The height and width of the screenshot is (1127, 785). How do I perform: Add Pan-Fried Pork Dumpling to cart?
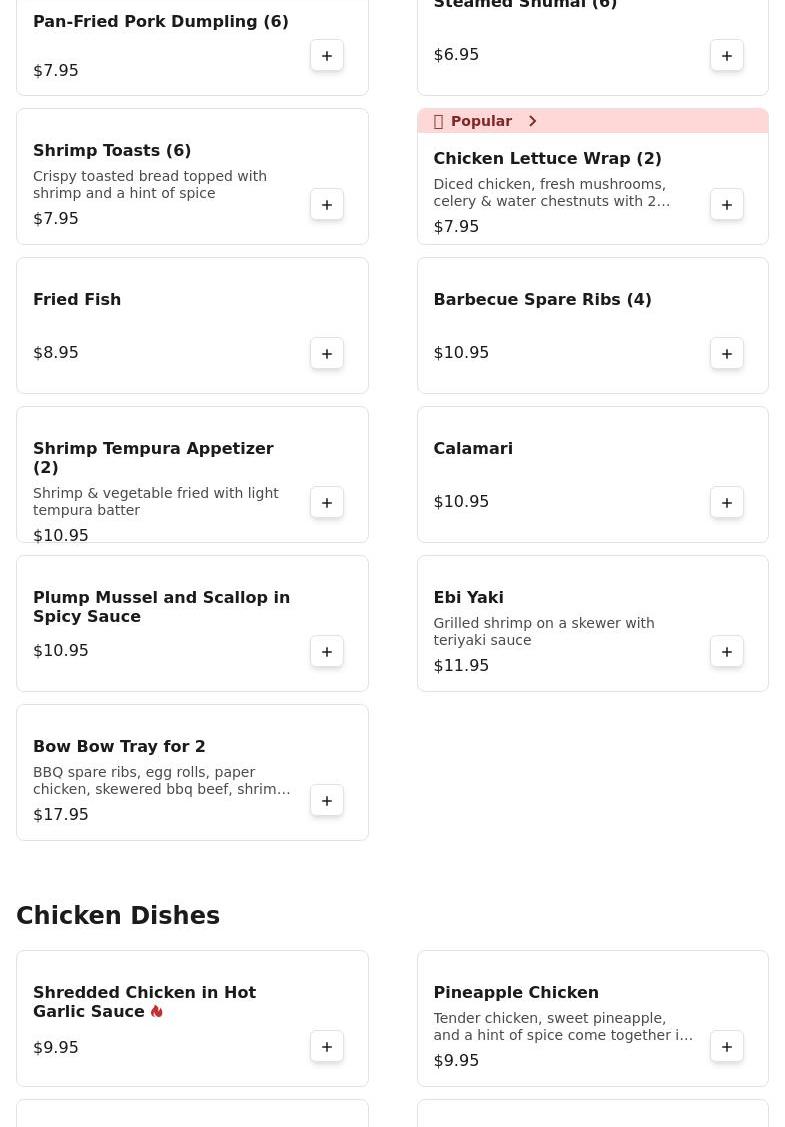[x=327, y=56]
